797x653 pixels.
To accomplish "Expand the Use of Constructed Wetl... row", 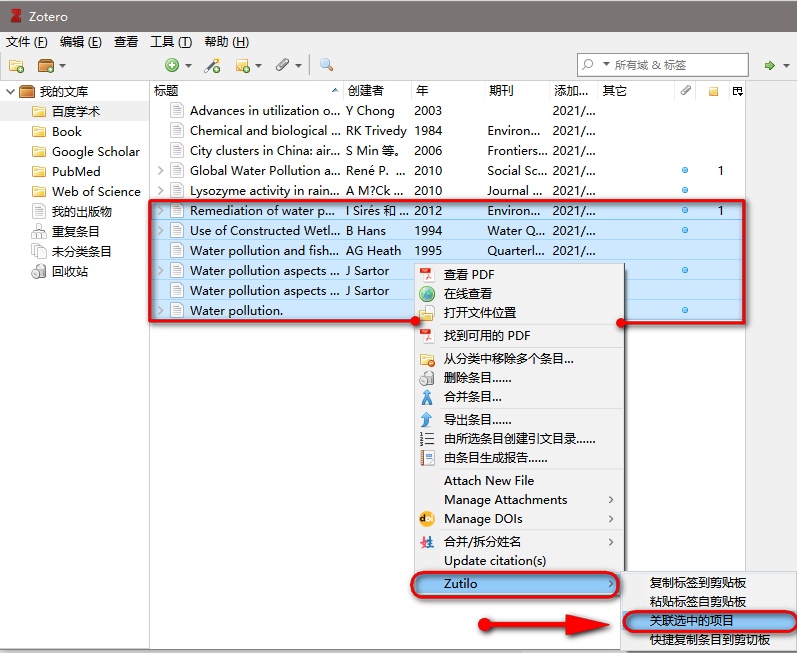I will pyautogui.click(x=161, y=230).
